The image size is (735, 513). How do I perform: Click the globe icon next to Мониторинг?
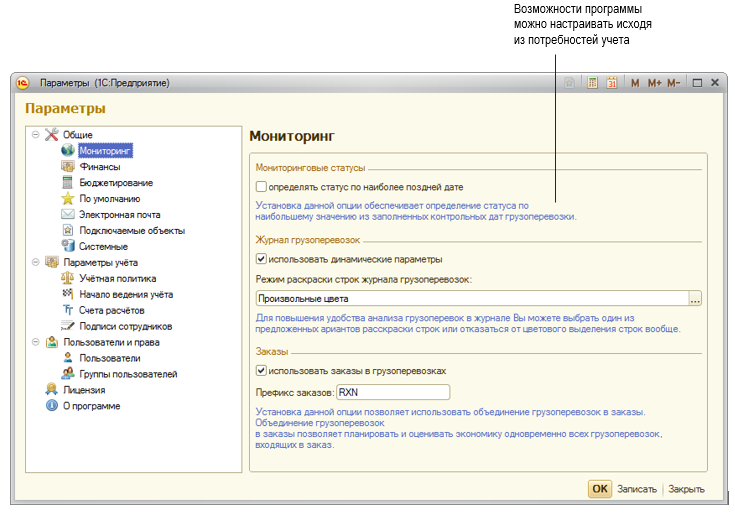(68, 150)
